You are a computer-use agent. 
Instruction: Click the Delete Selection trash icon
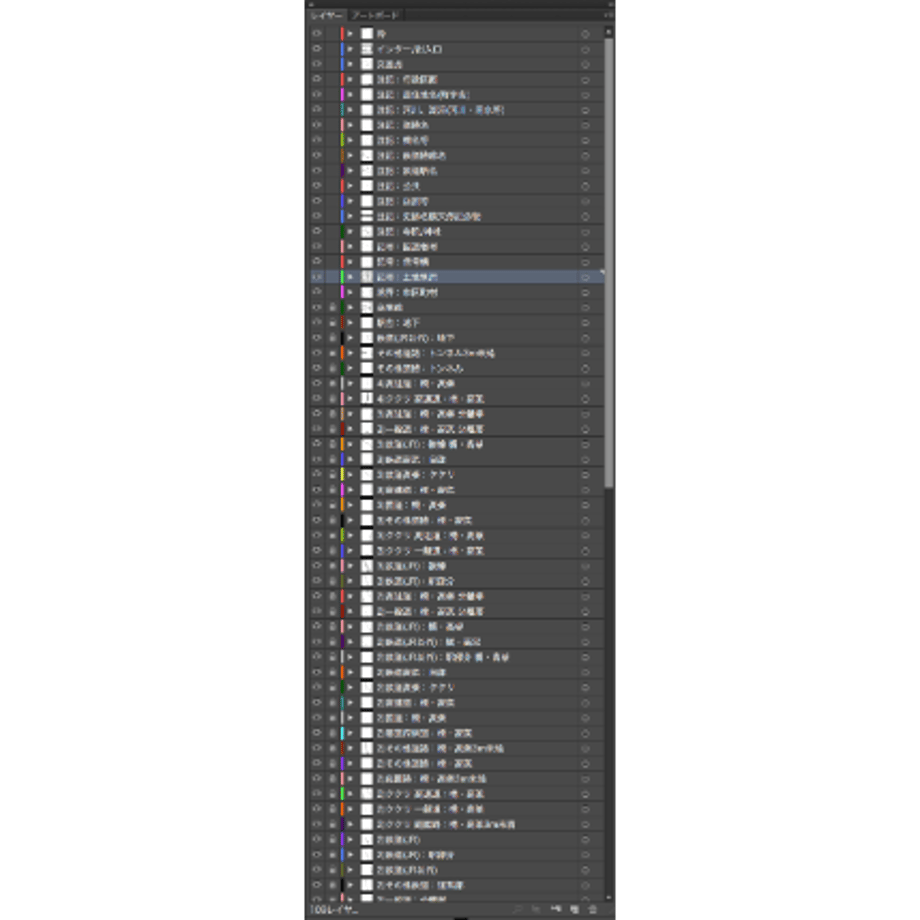(593, 909)
